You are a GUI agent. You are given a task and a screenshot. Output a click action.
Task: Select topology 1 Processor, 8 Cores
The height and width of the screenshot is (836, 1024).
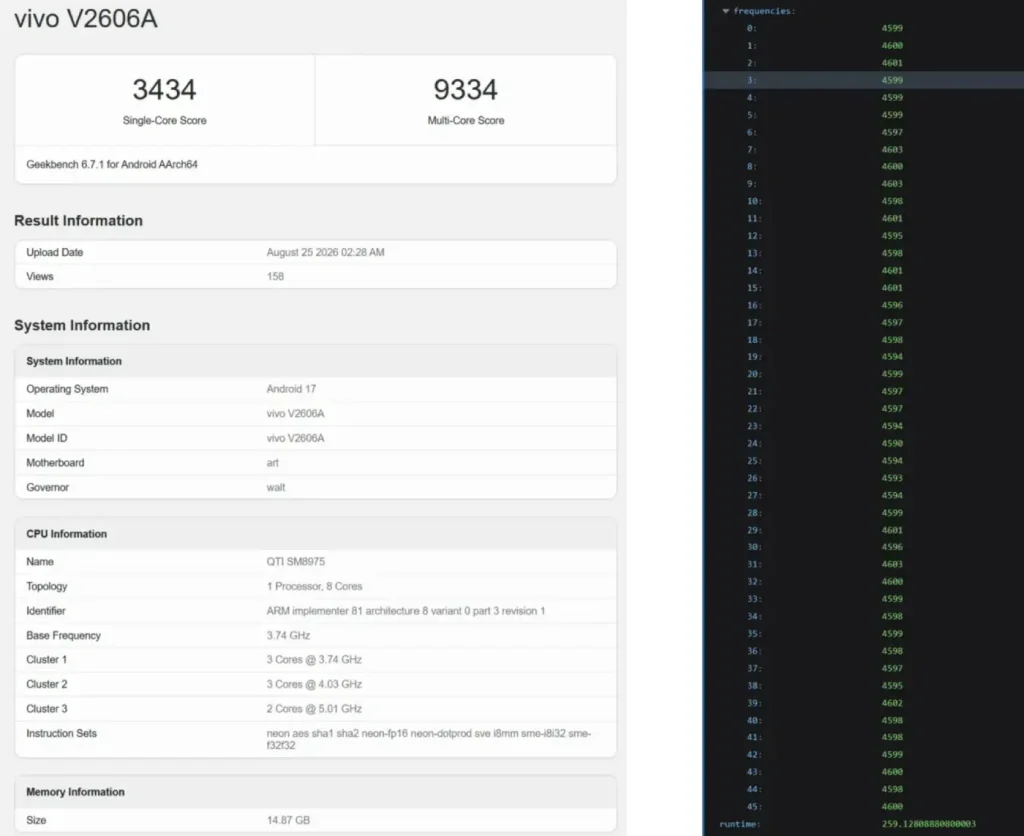(314, 587)
